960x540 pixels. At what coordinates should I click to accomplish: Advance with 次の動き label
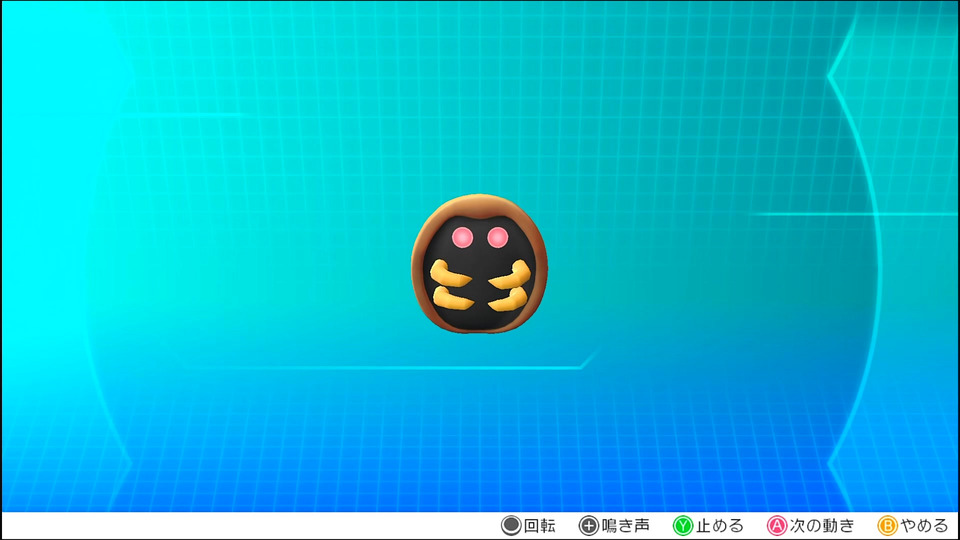[822, 525]
